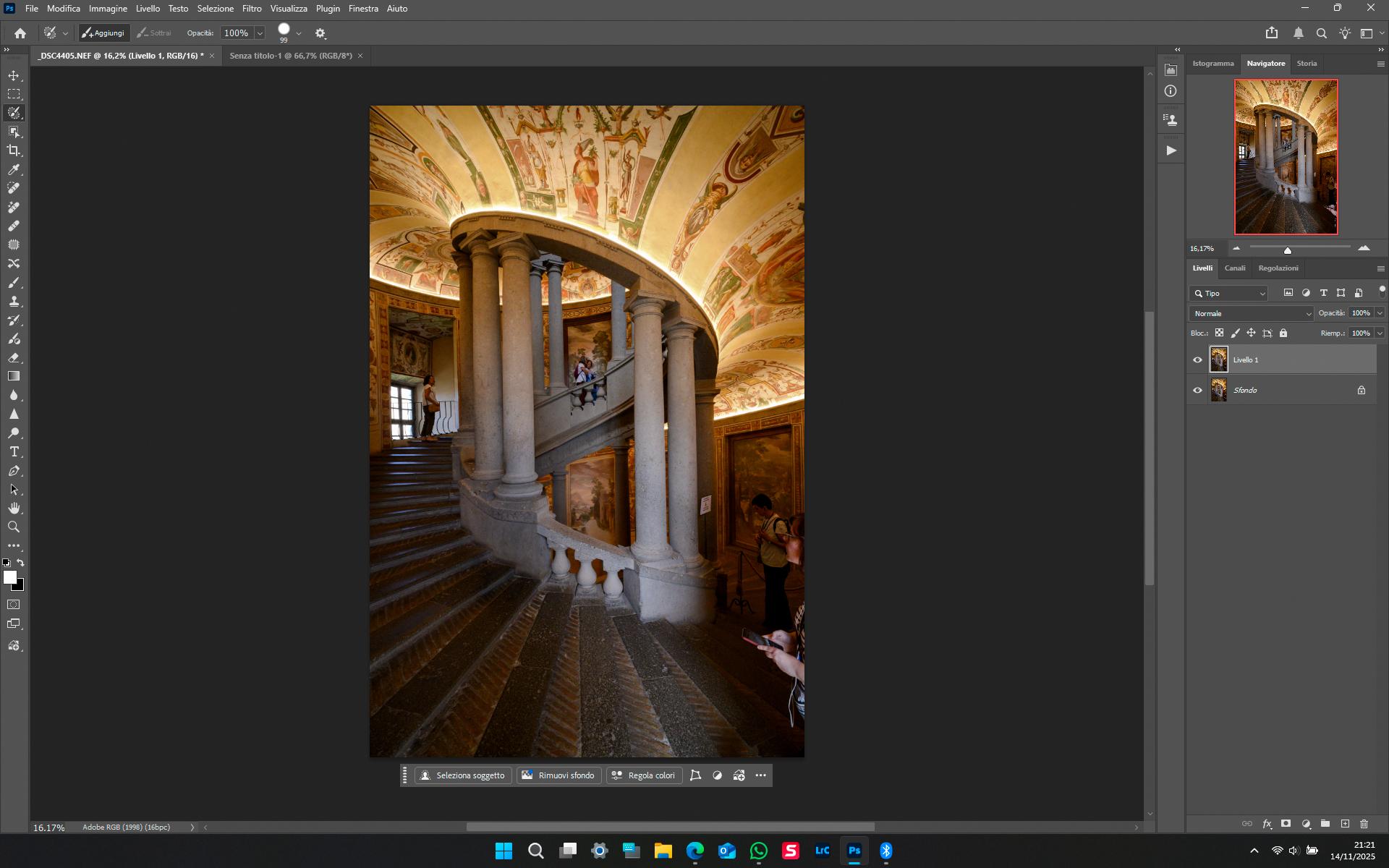Viewport: 1389px width, 868px height.
Task: Select the Crop tool
Action: [14, 150]
